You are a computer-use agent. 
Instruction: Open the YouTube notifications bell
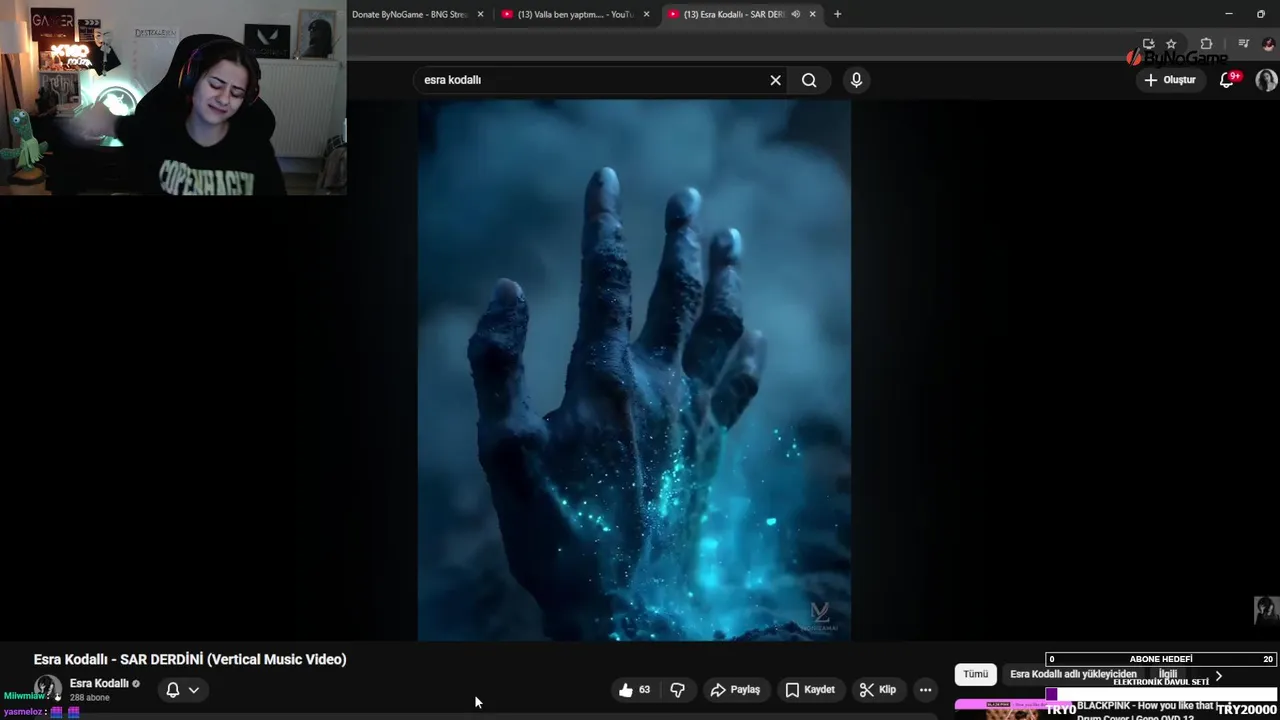point(1227,80)
